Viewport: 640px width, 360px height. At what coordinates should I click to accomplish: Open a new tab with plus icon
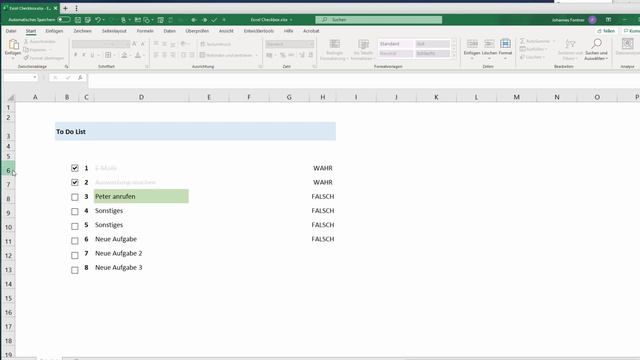click(x=65, y=8)
